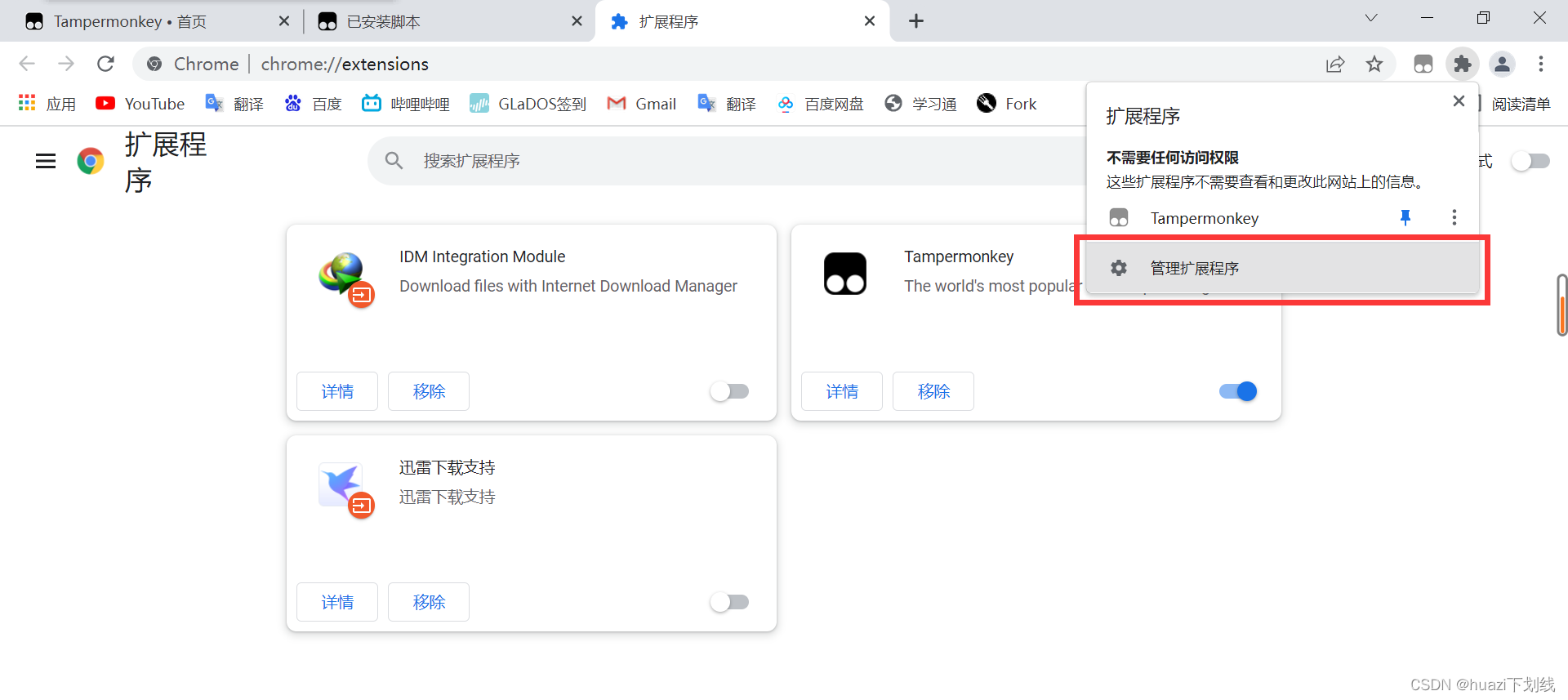
Task: Open the Apps (应用) bookmark grid
Action: [47, 104]
